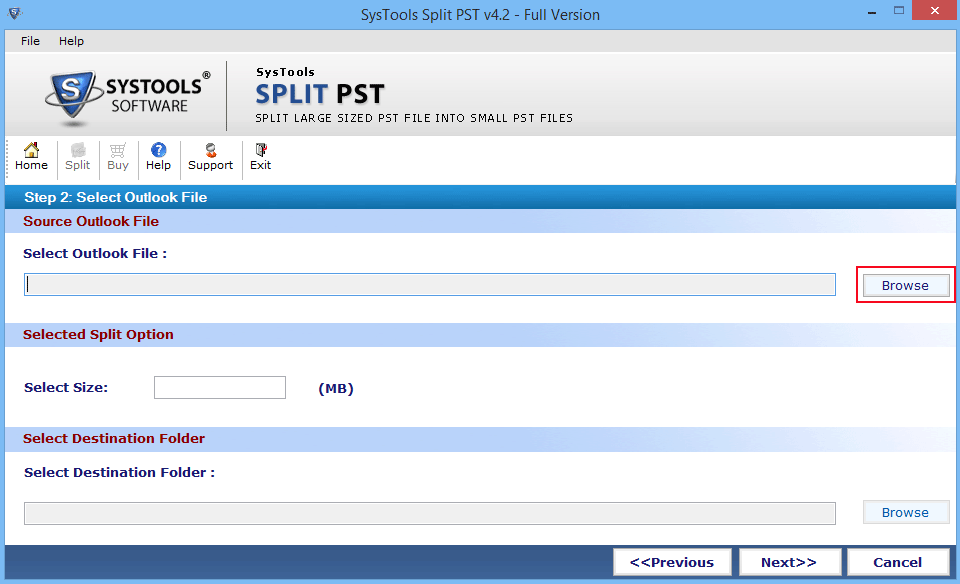Browse for the destination folder
Viewport: 960px width, 584px height.
pyautogui.click(x=906, y=512)
